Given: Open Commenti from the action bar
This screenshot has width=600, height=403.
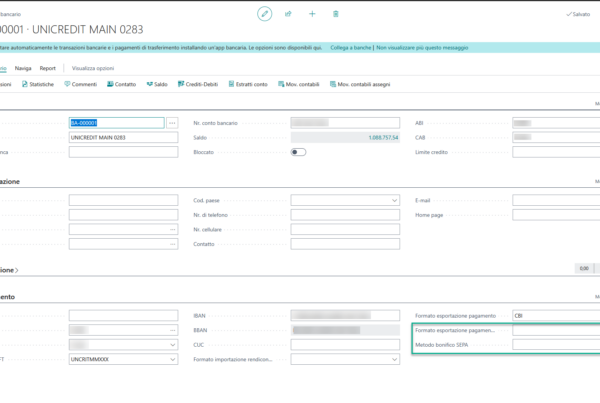Looking at the screenshot, I should pos(81,84).
